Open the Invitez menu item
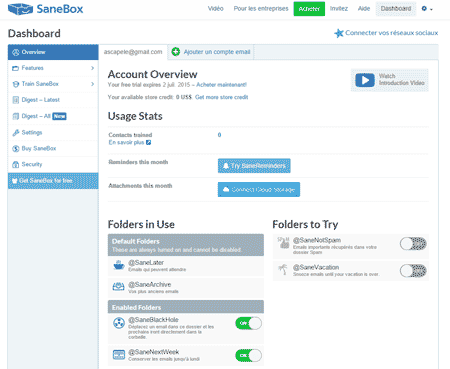The height and width of the screenshot is (369, 450). tap(339, 9)
